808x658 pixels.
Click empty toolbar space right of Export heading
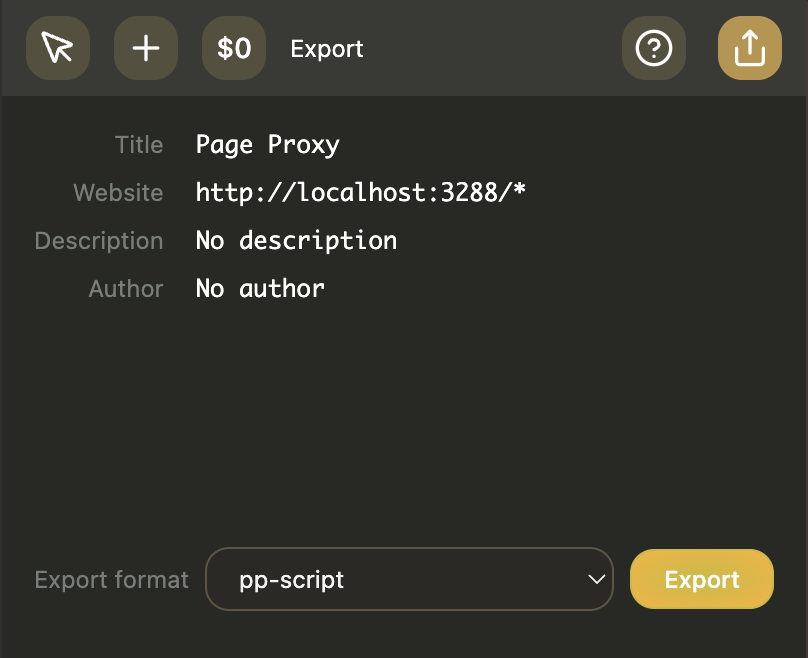coord(490,48)
